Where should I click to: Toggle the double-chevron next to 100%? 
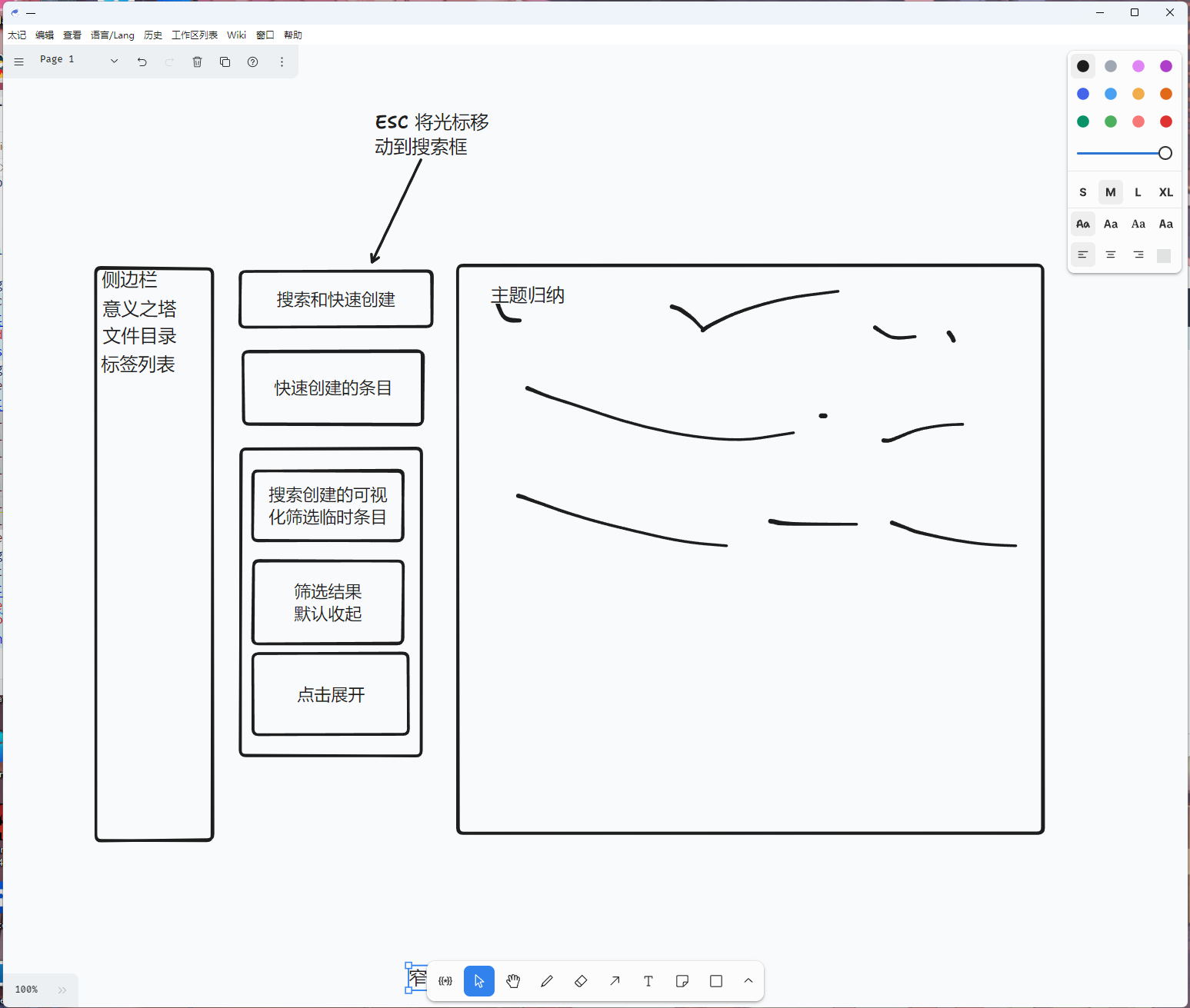coord(62,990)
